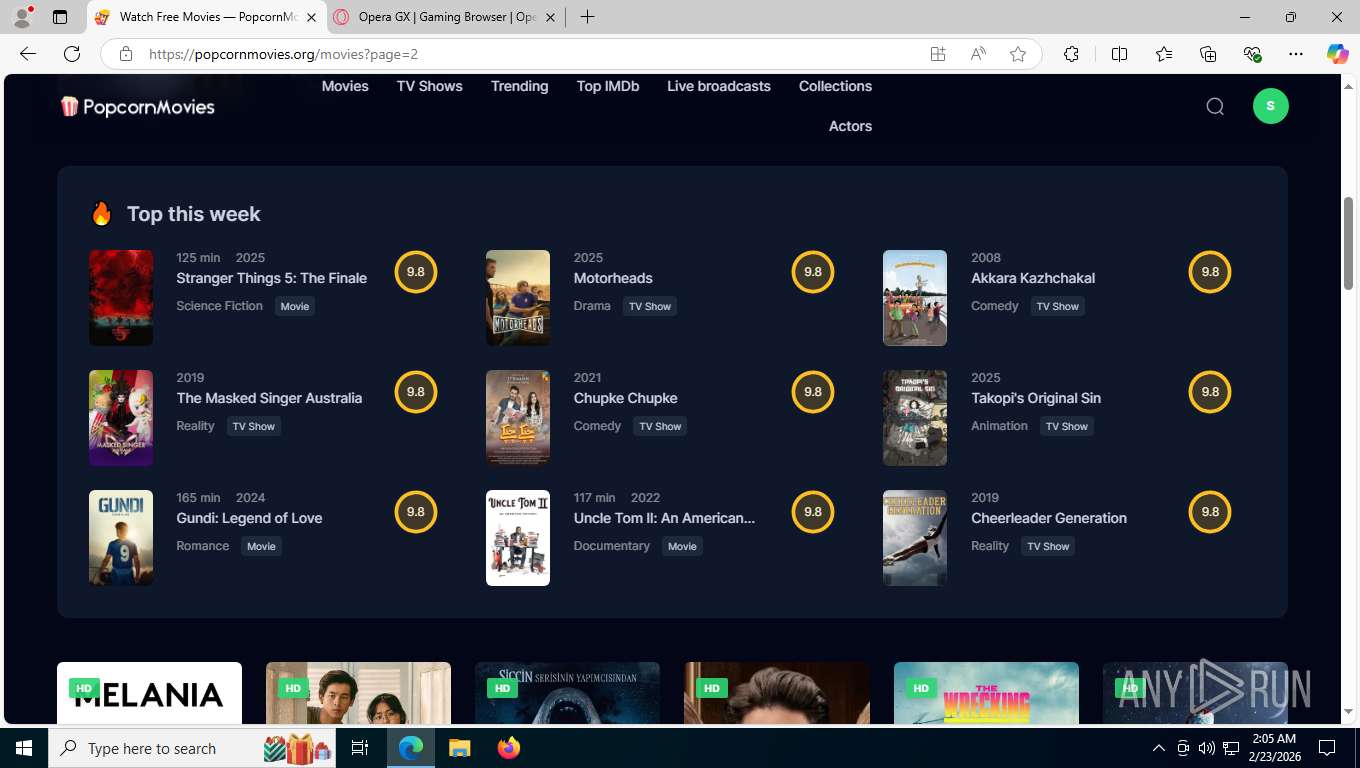1360x768 pixels.
Task: Open browser profile icon
Action: click(x=21, y=17)
